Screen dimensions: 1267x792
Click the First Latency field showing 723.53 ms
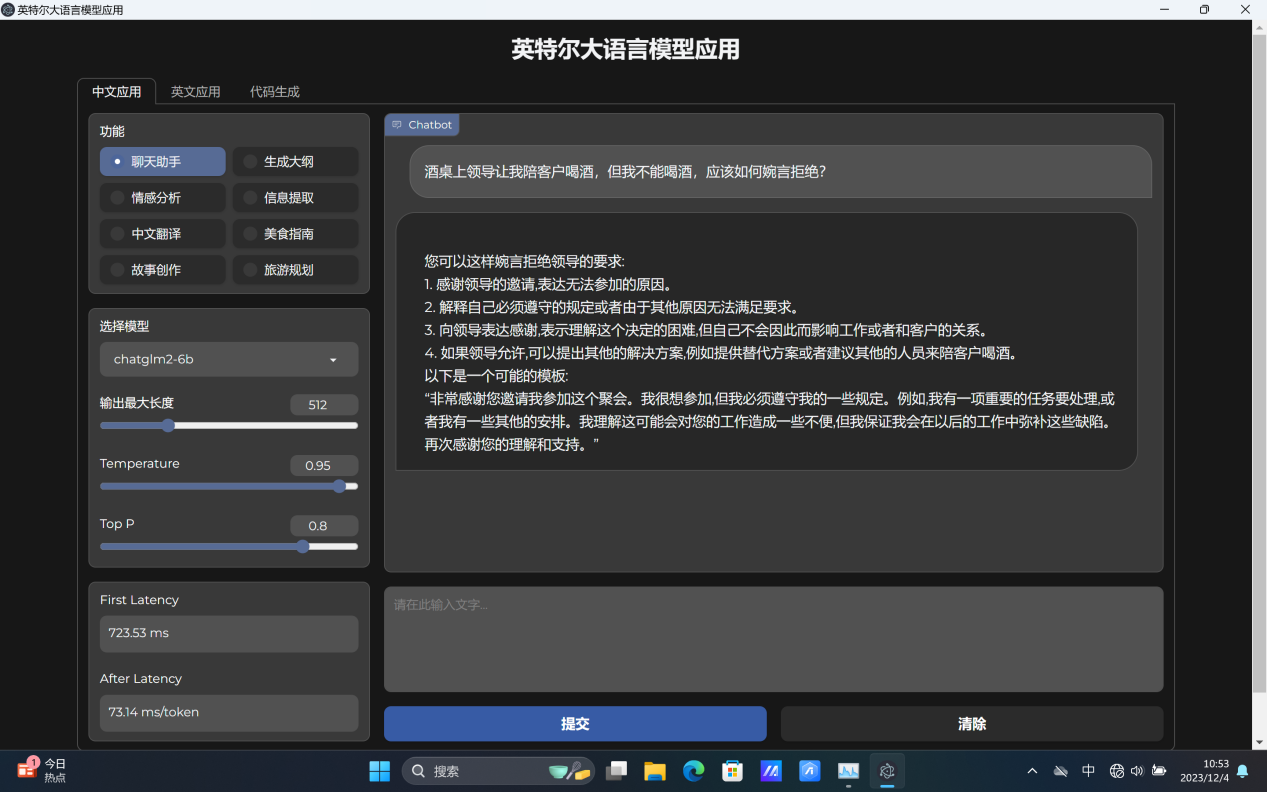229,634
